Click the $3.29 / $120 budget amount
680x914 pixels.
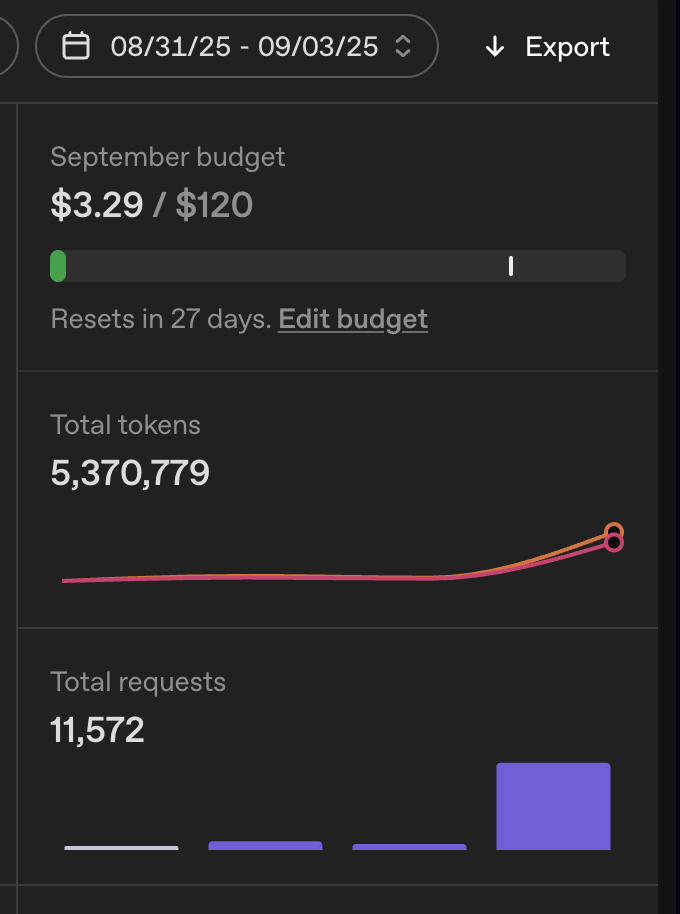(151, 205)
